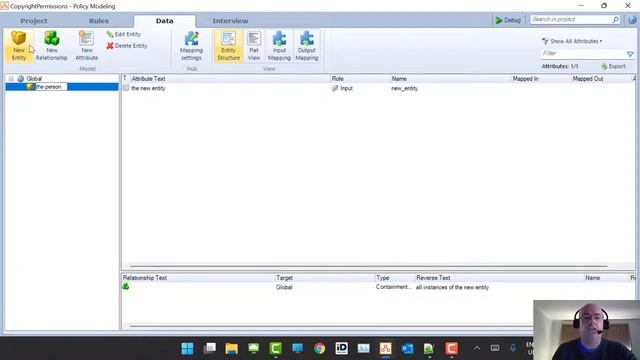Select 'the new entity' attribute text
The image size is (640, 360).
point(148,88)
